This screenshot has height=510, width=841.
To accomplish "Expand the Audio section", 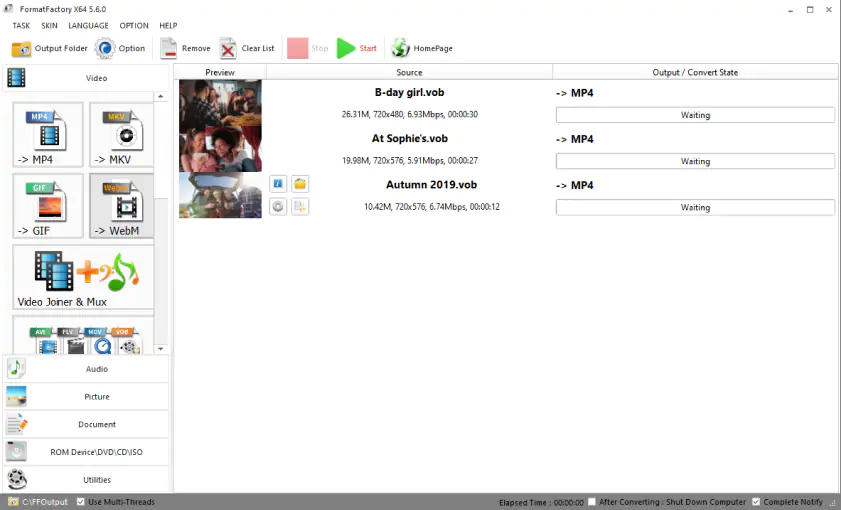I will tap(86, 368).
